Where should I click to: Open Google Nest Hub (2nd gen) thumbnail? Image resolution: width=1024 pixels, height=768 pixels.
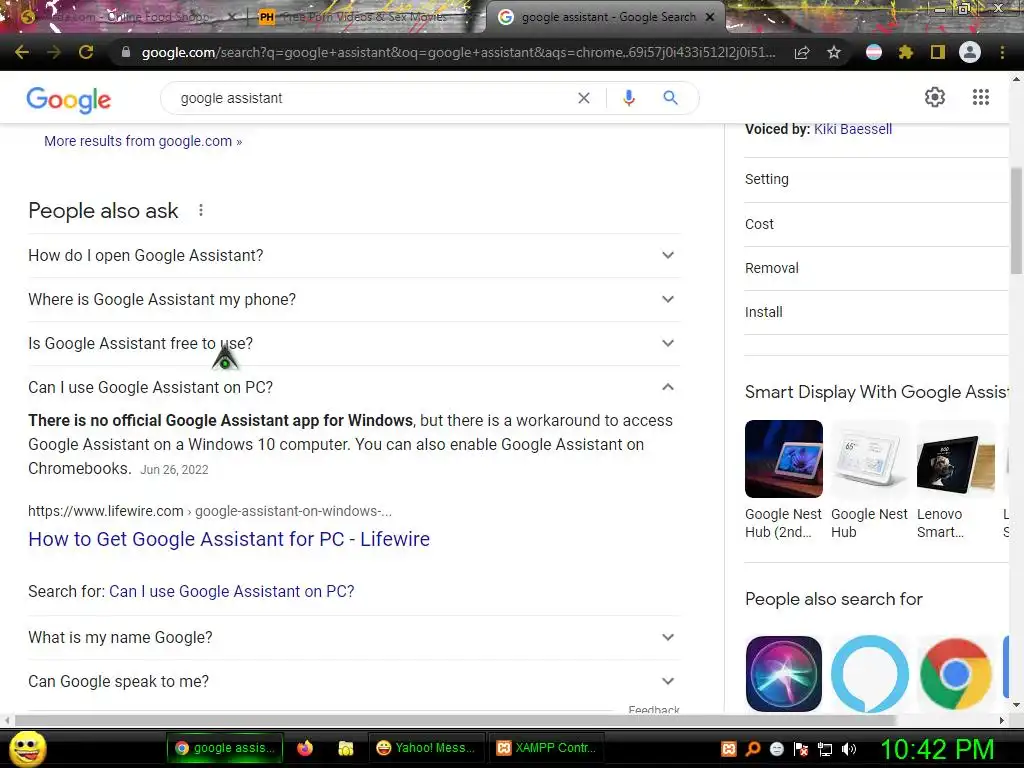[x=784, y=459]
